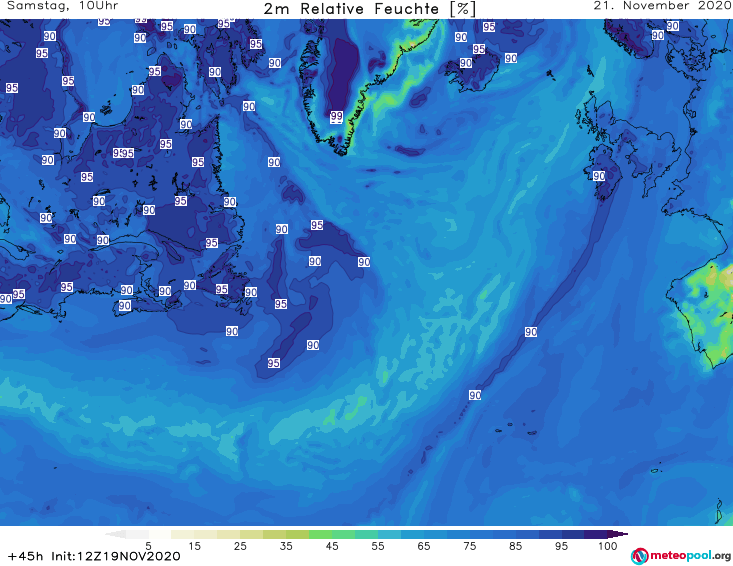Click the "85" value on the color scale
This screenshot has width=733, height=566.
click(x=516, y=545)
